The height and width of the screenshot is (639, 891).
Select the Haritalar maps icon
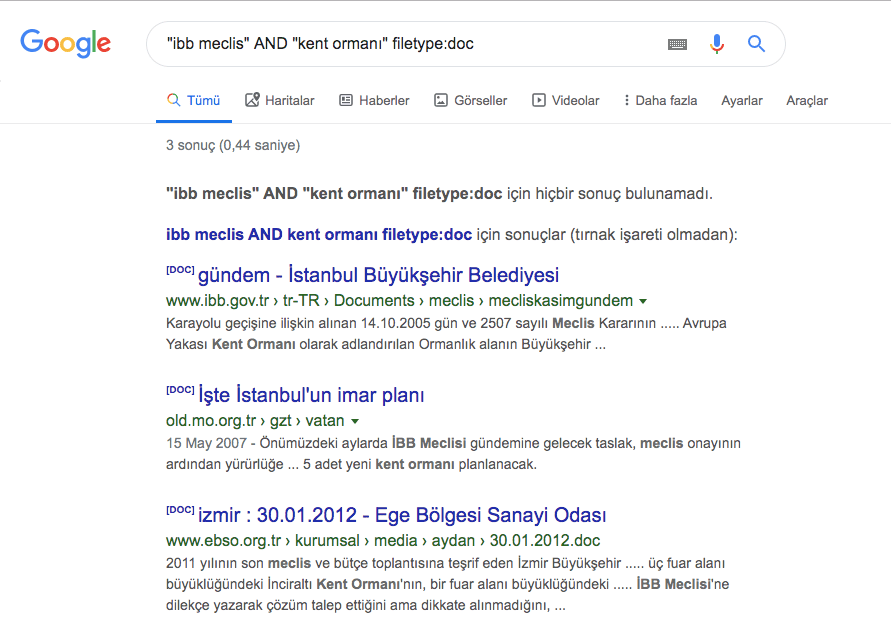[252, 100]
